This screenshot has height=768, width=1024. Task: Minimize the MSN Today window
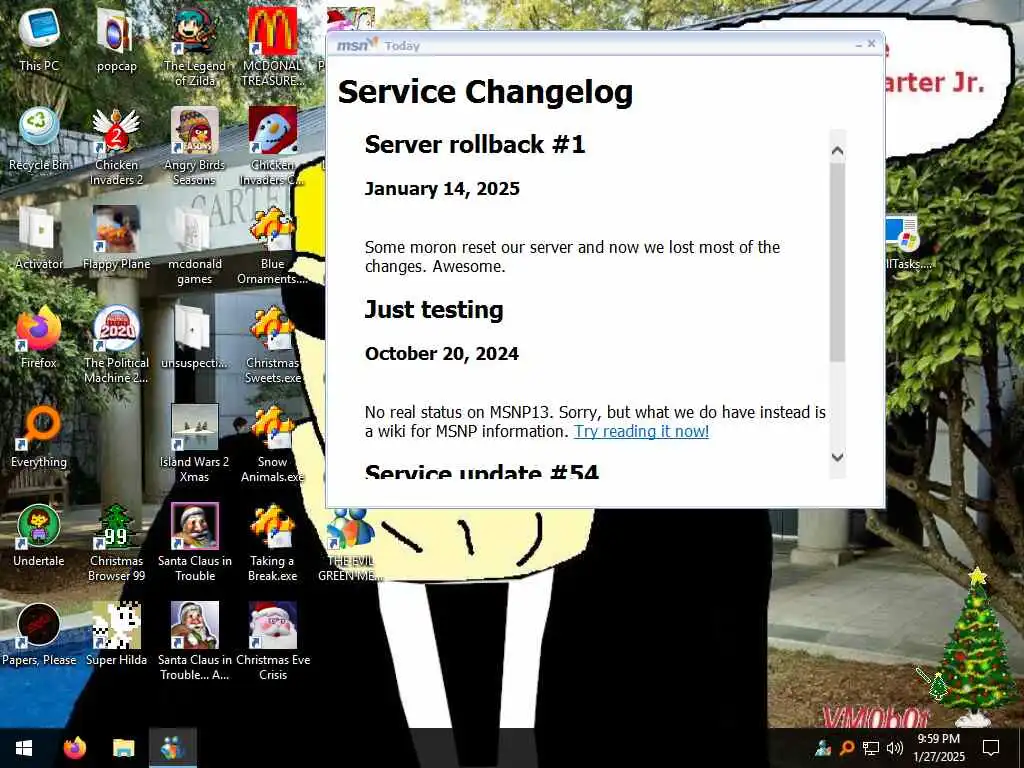pos(858,45)
